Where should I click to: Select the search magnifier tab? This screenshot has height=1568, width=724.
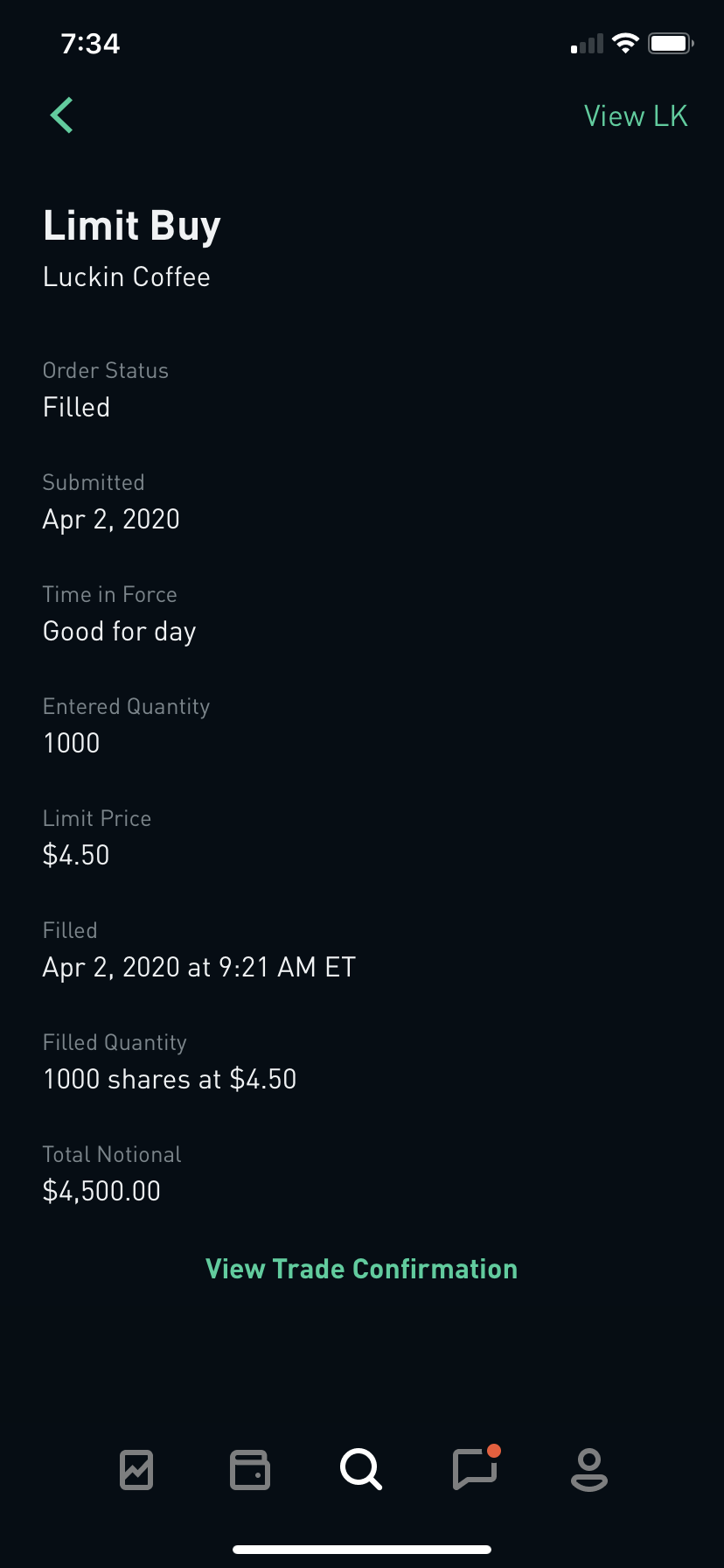click(x=360, y=1469)
